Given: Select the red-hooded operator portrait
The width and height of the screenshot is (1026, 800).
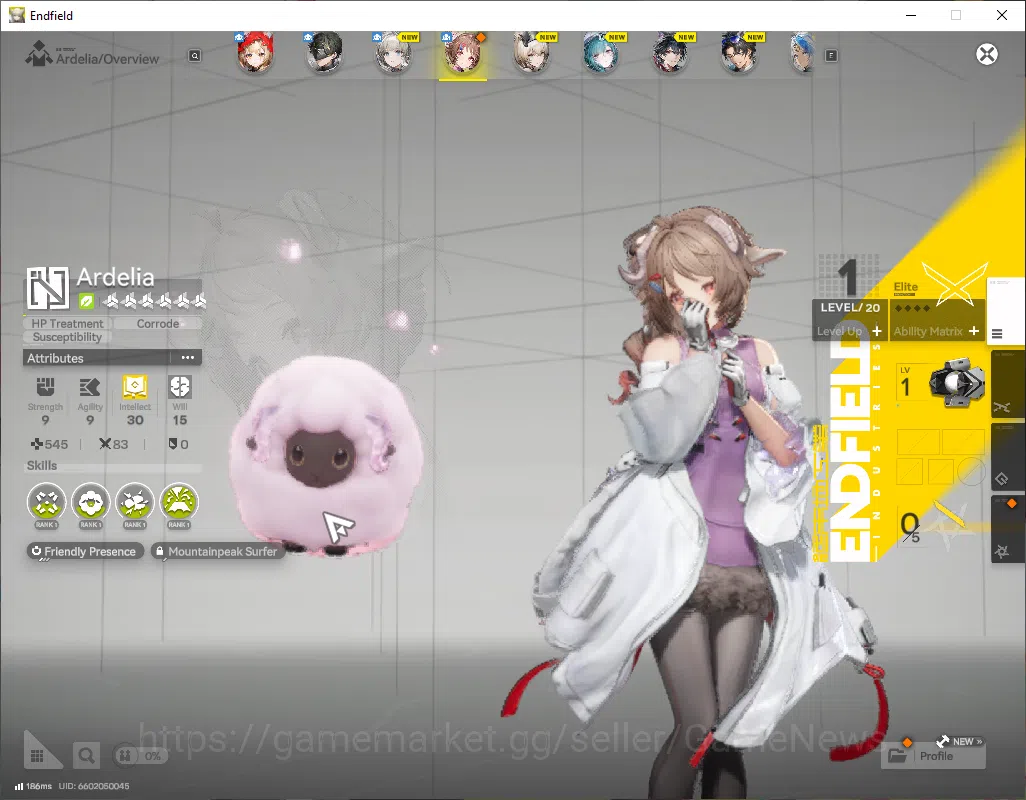Looking at the screenshot, I should pyautogui.click(x=255, y=54).
